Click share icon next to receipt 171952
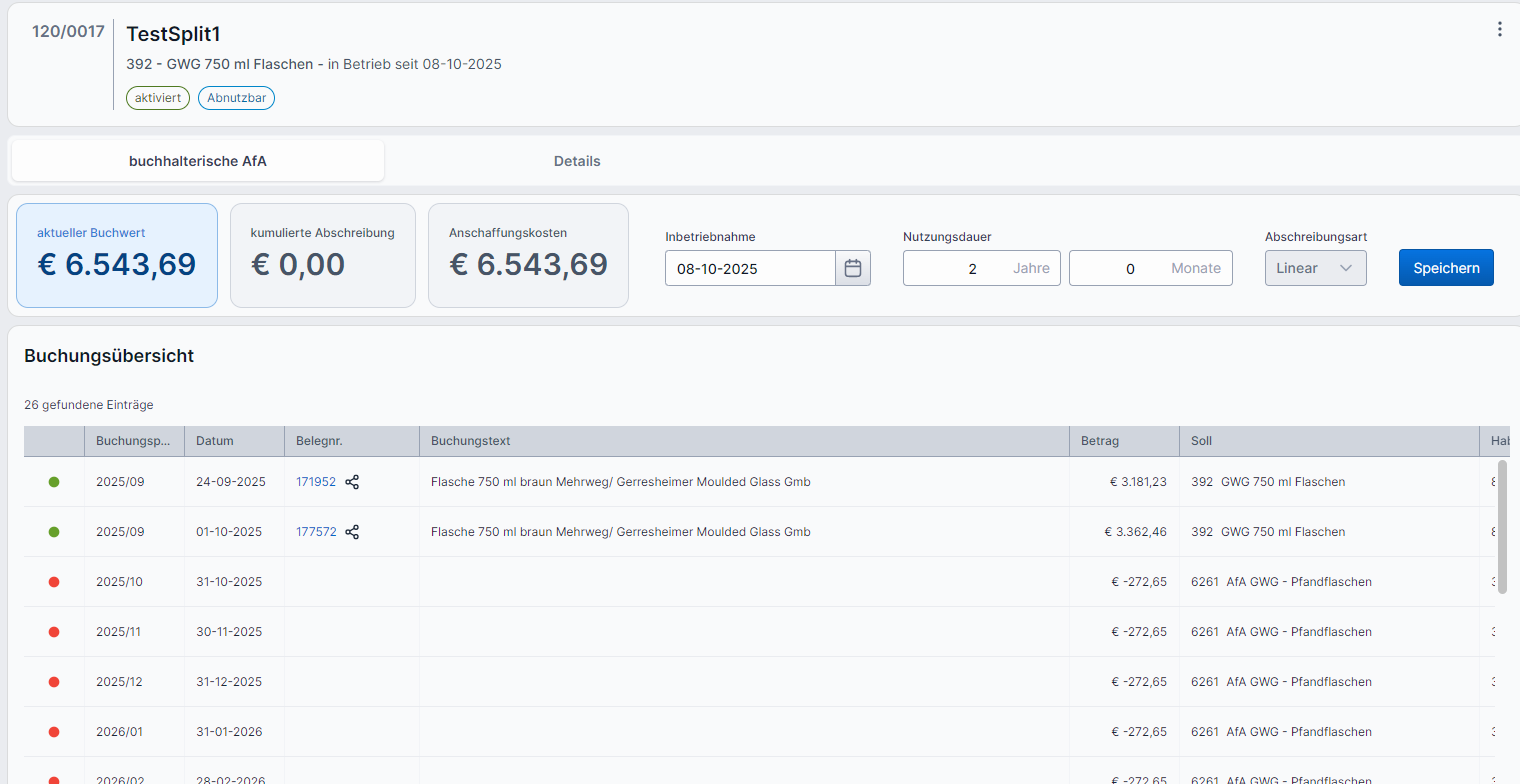The height and width of the screenshot is (784, 1520). click(352, 482)
